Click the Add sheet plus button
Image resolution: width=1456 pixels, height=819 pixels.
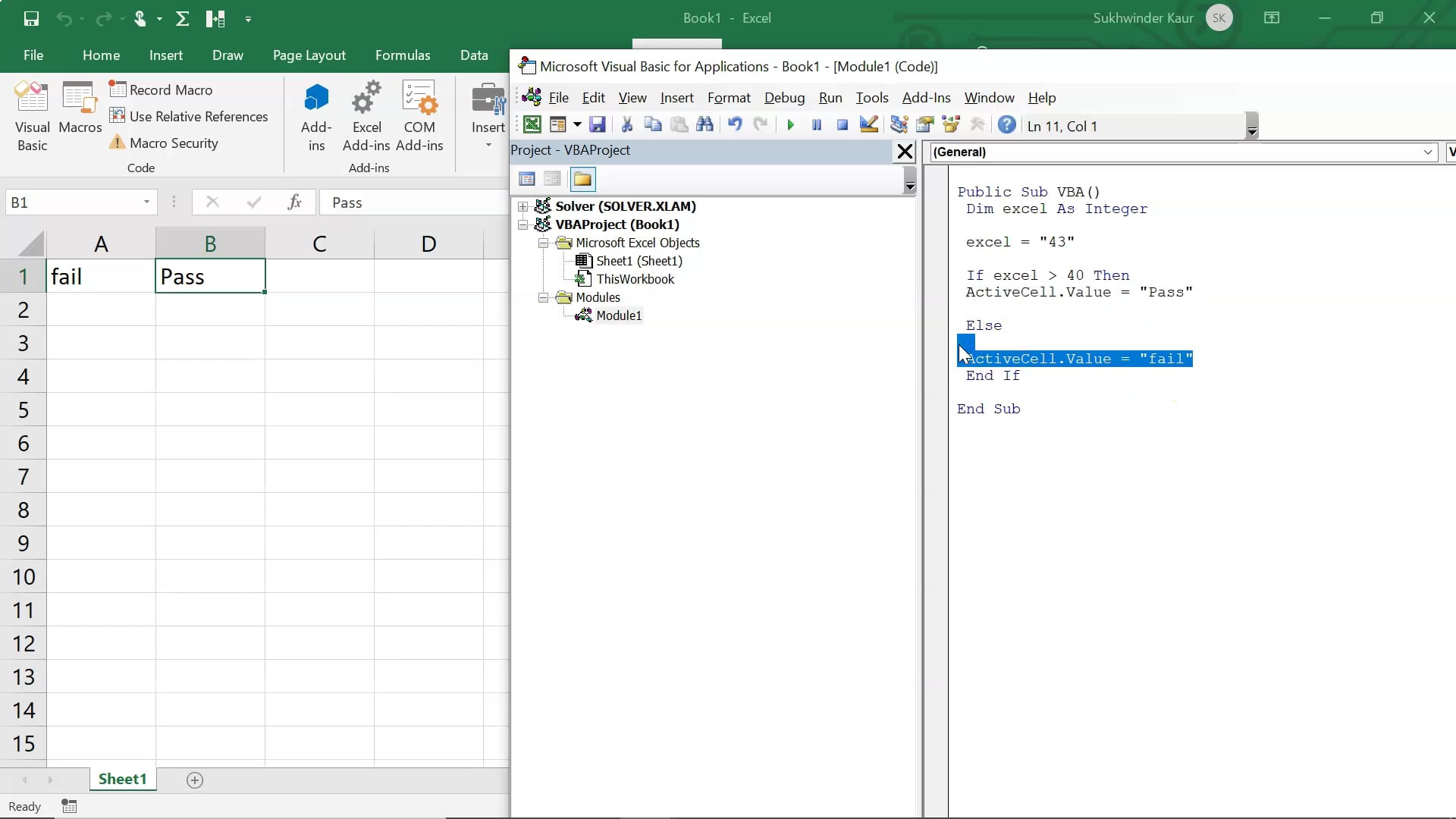point(194,780)
